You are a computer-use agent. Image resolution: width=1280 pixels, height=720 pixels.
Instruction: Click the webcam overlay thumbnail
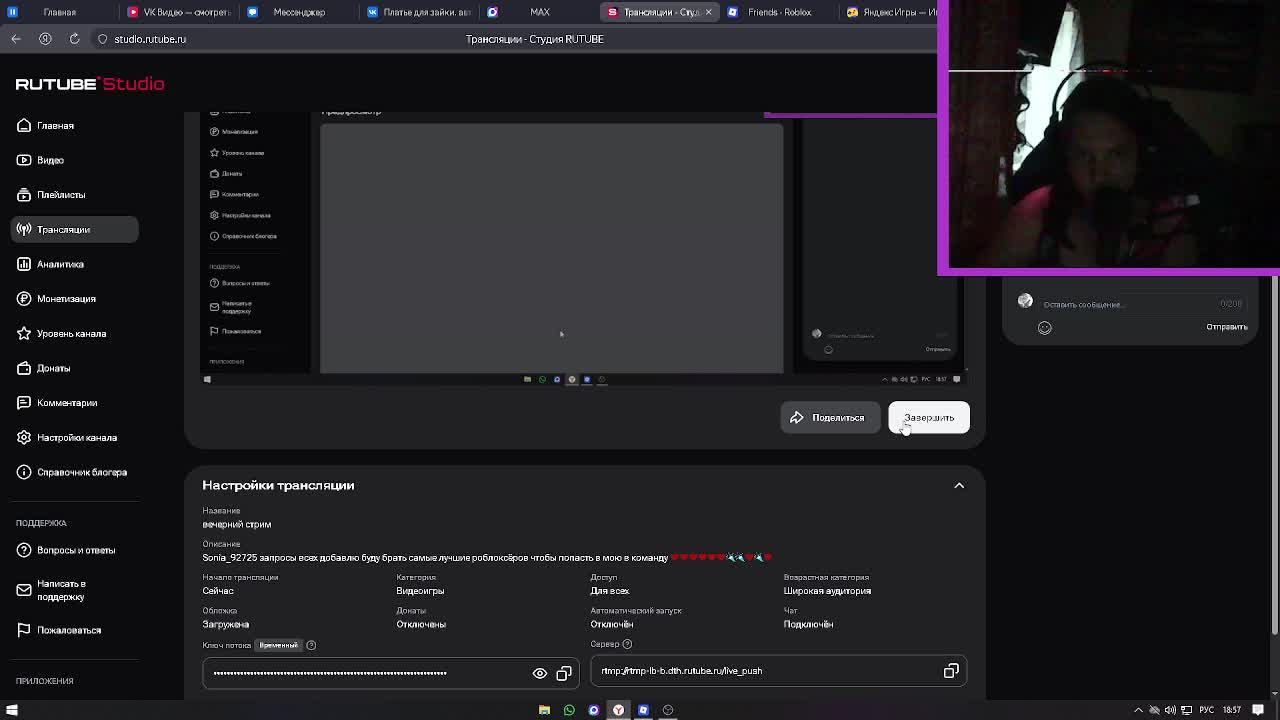point(1108,137)
